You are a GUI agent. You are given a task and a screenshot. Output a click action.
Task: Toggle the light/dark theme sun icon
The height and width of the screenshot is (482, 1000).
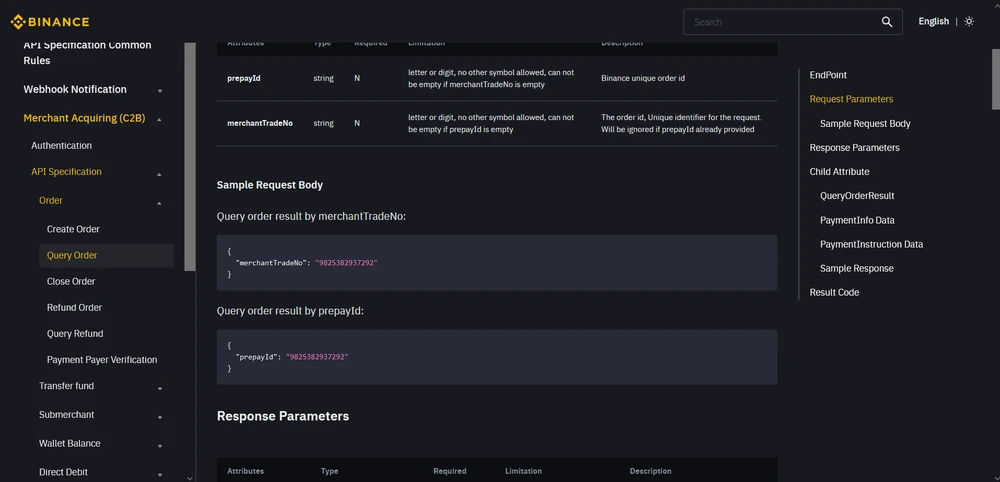pos(969,22)
